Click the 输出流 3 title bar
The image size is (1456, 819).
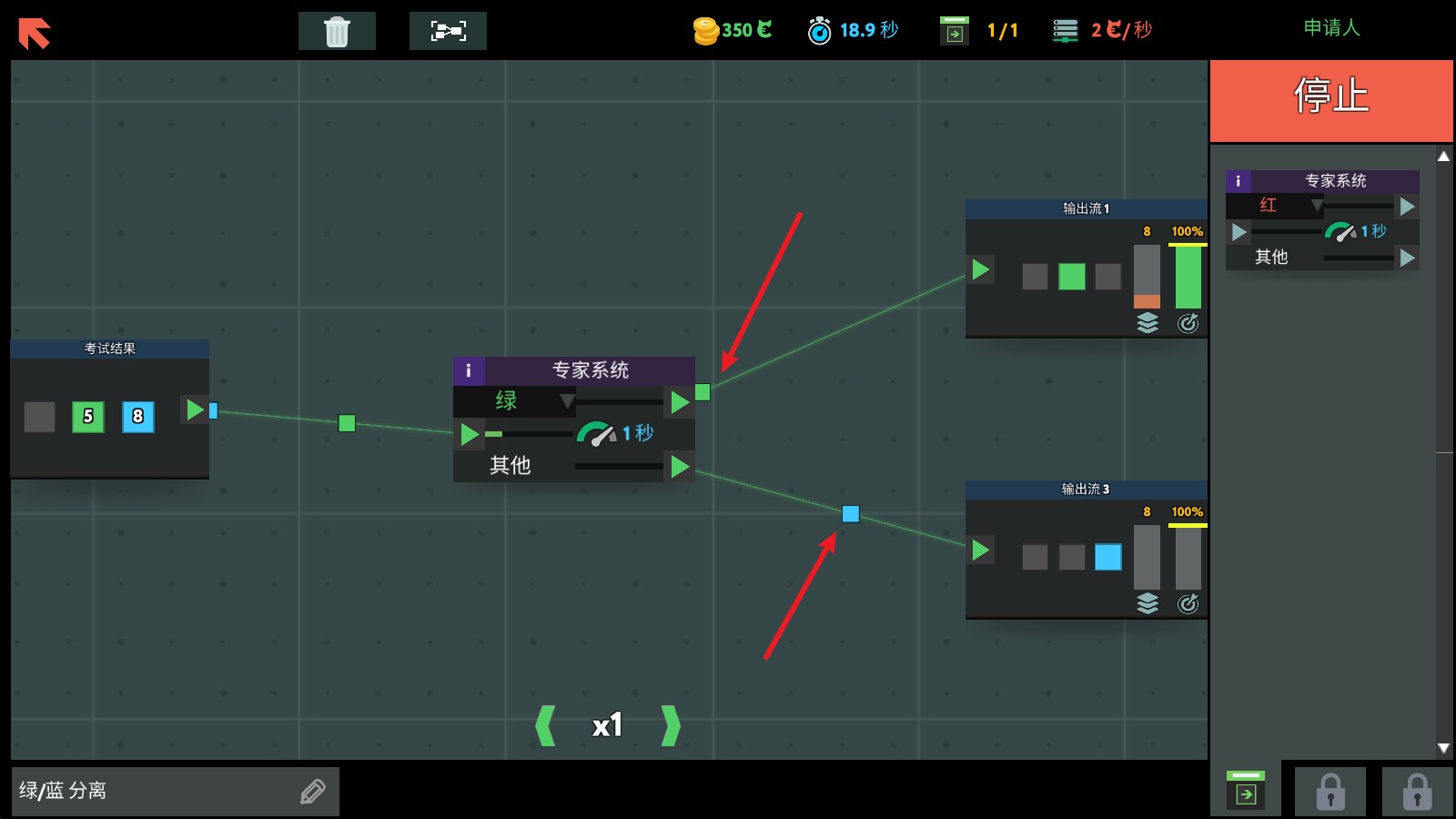[x=1087, y=490]
